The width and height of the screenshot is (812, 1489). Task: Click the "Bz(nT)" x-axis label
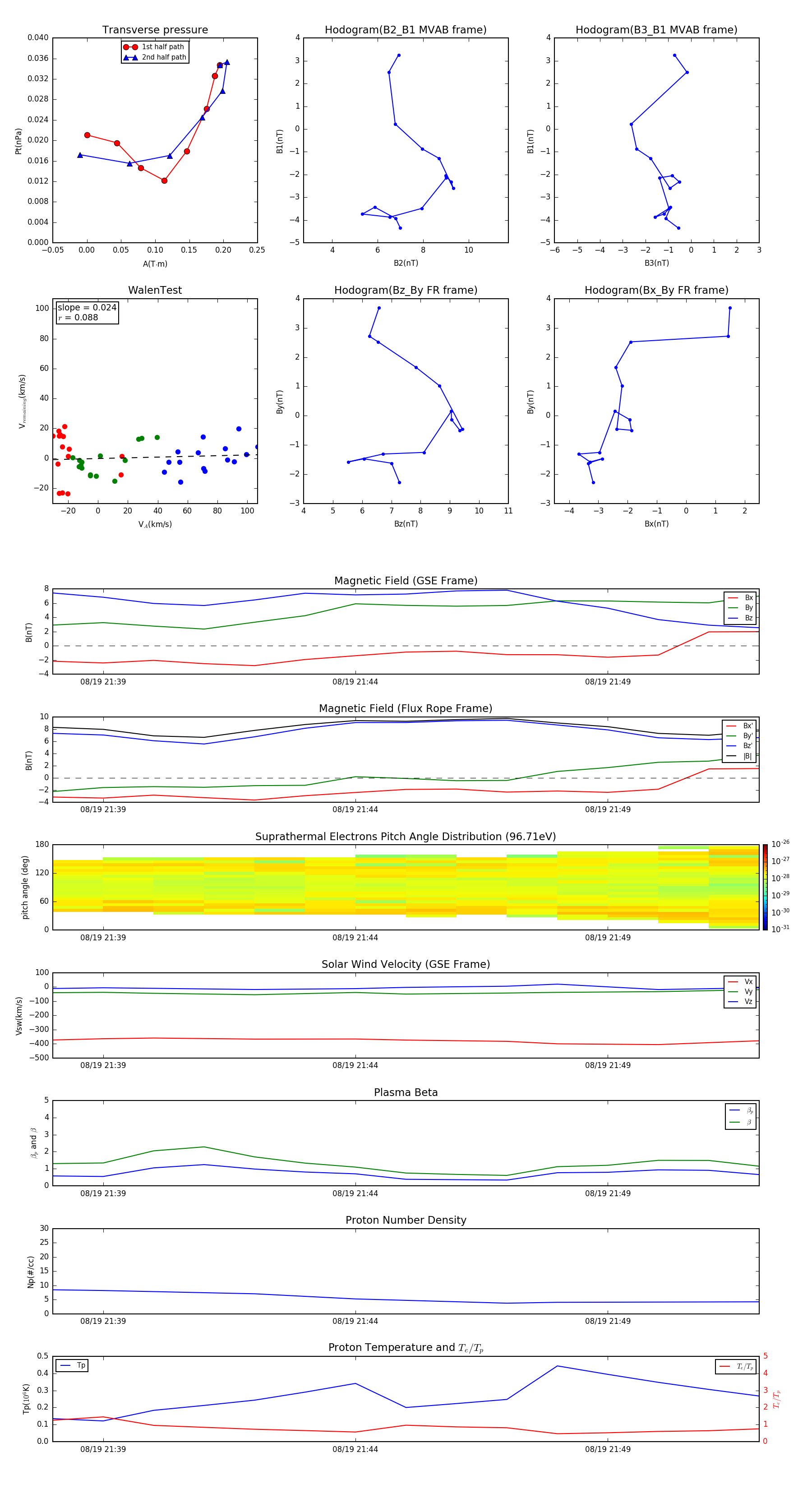coord(406,524)
